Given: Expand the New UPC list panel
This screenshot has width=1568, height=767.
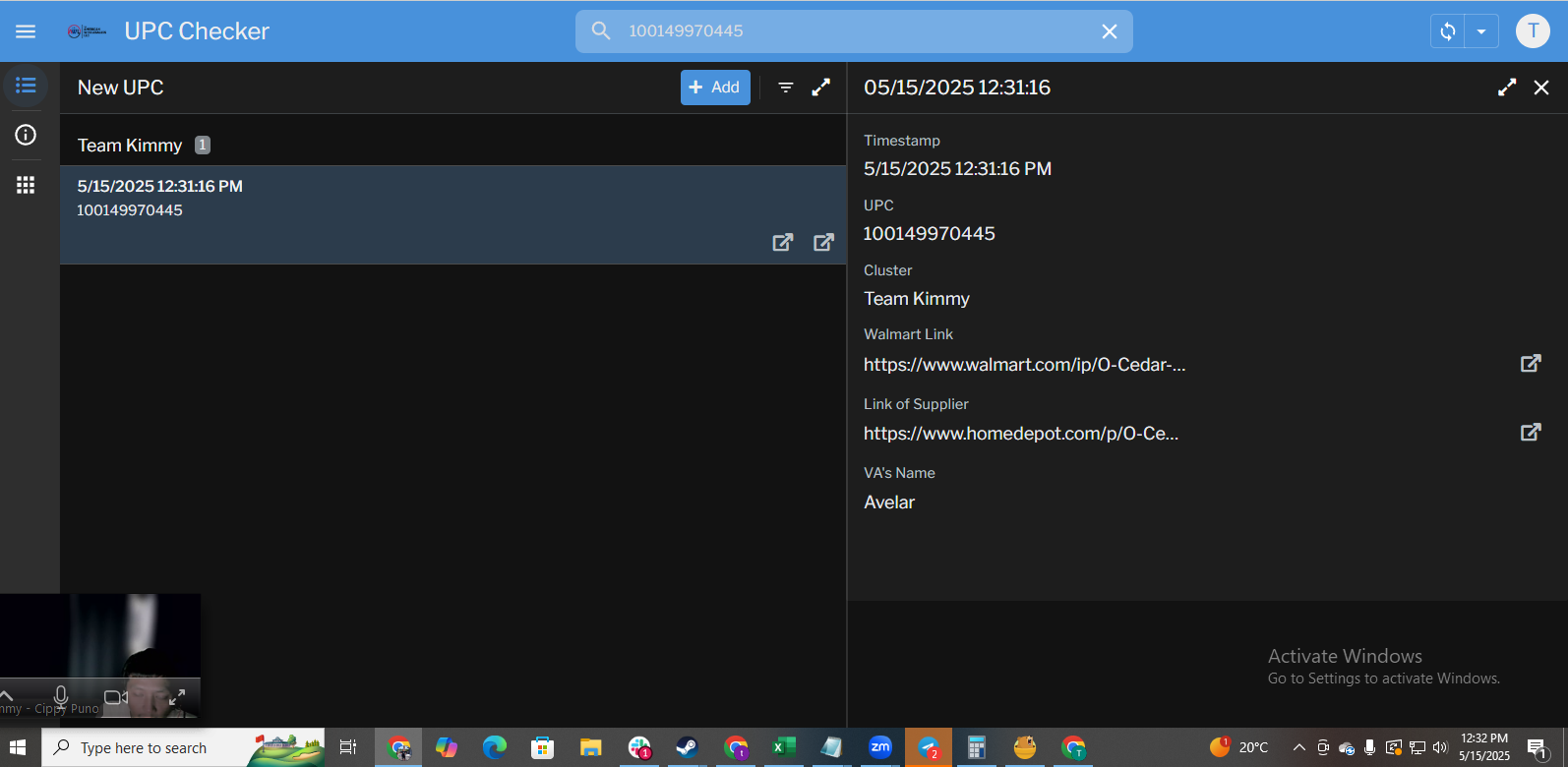Looking at the screenshot, I should 820,88.
